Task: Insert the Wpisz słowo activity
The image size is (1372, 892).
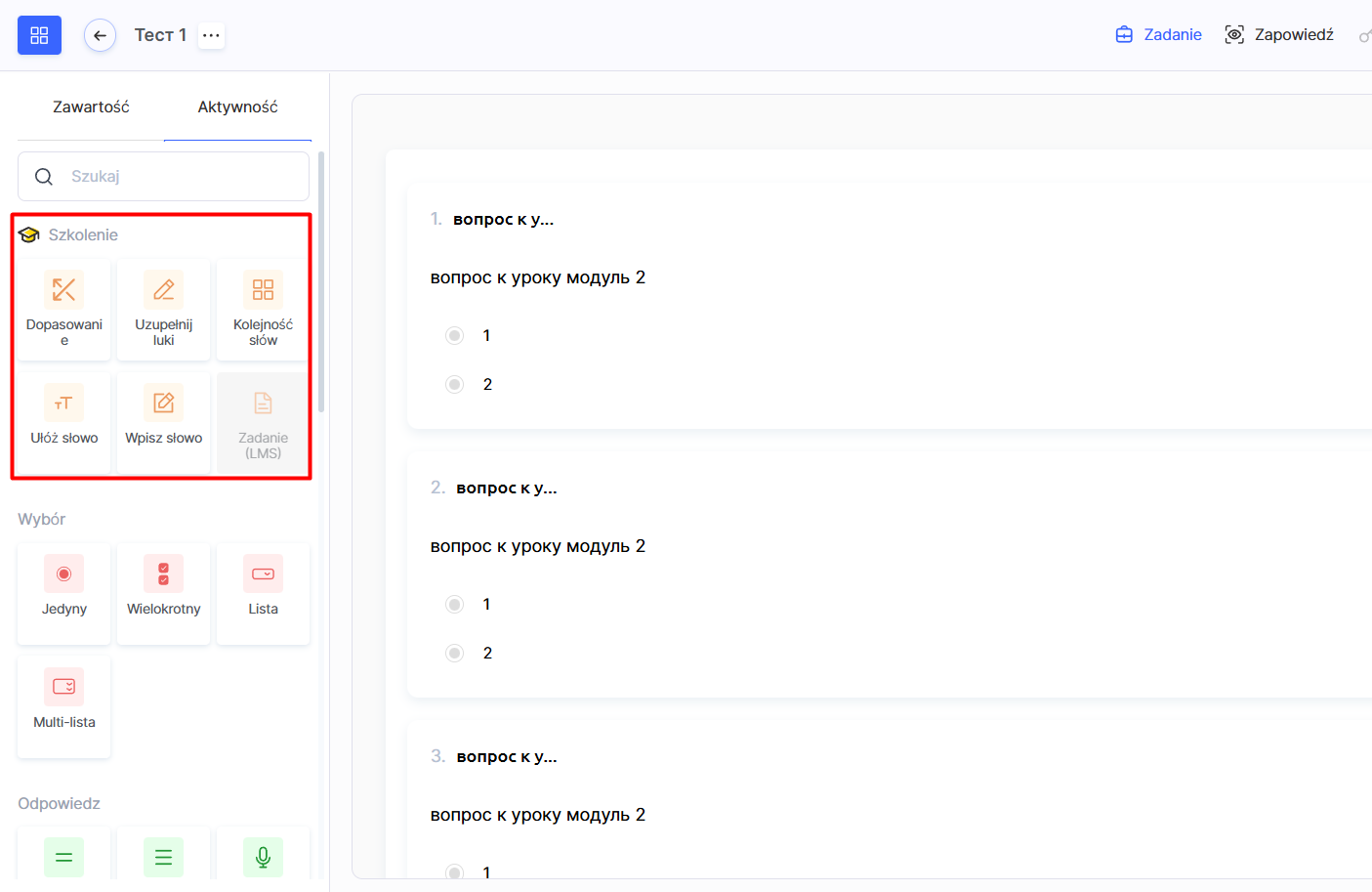Action: coord(163,422)
